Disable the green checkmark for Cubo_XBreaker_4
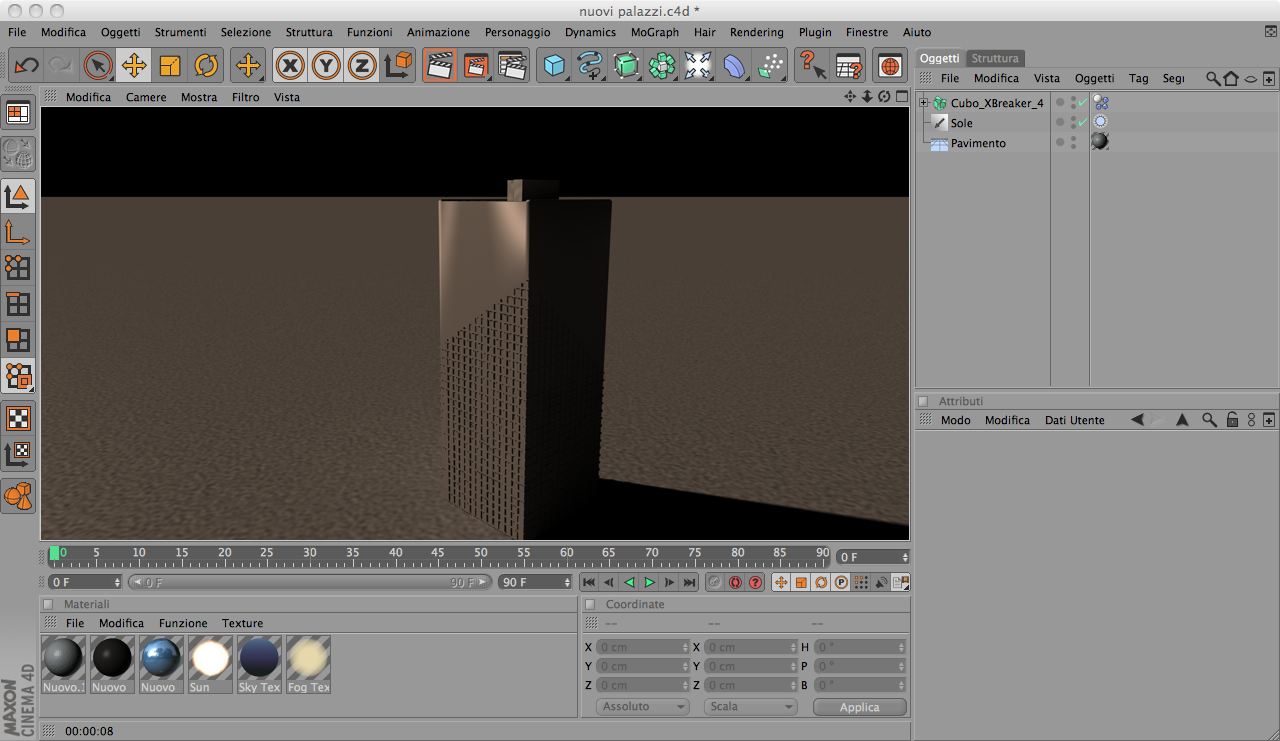 1082,102
